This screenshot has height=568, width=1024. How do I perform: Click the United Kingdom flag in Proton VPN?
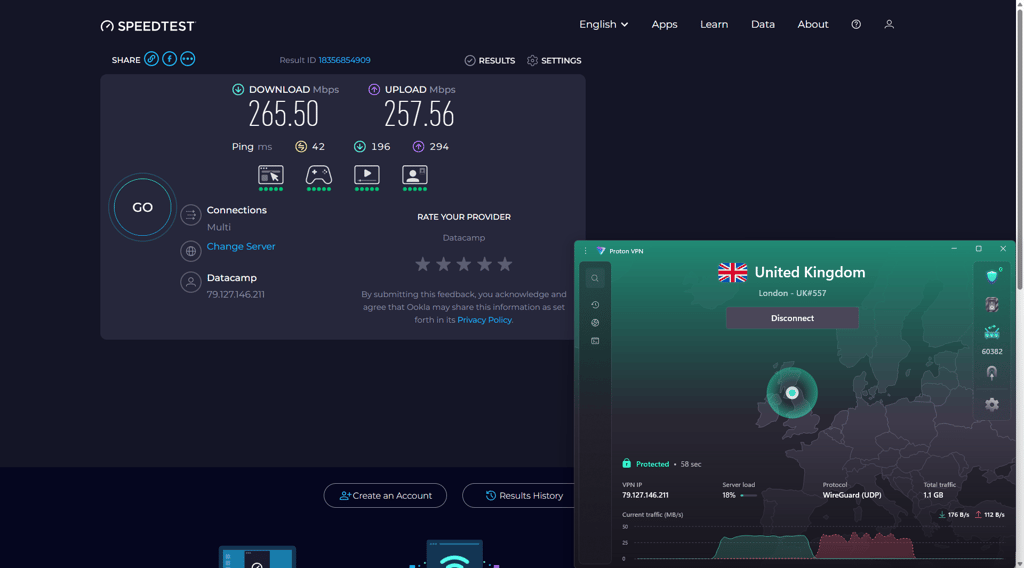[733, 272]
